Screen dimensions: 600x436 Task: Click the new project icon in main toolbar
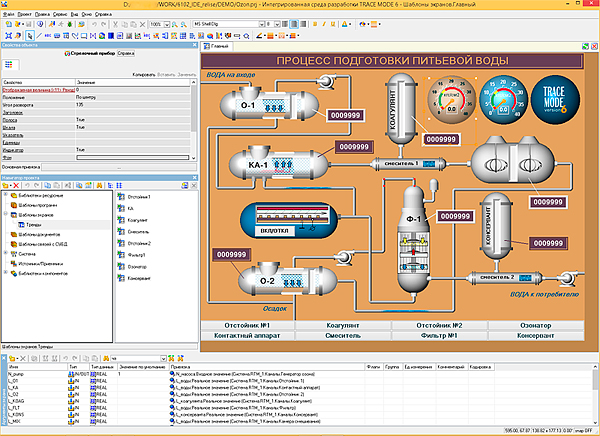pos(9,24)
